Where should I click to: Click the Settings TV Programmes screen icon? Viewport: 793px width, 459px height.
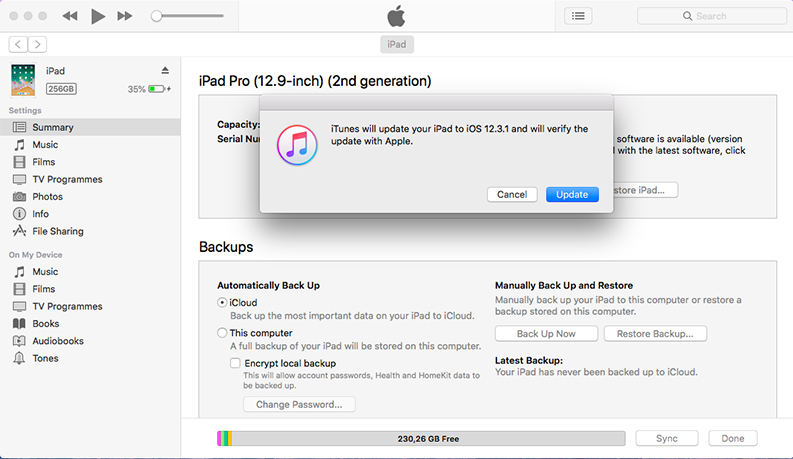point(19,179)
